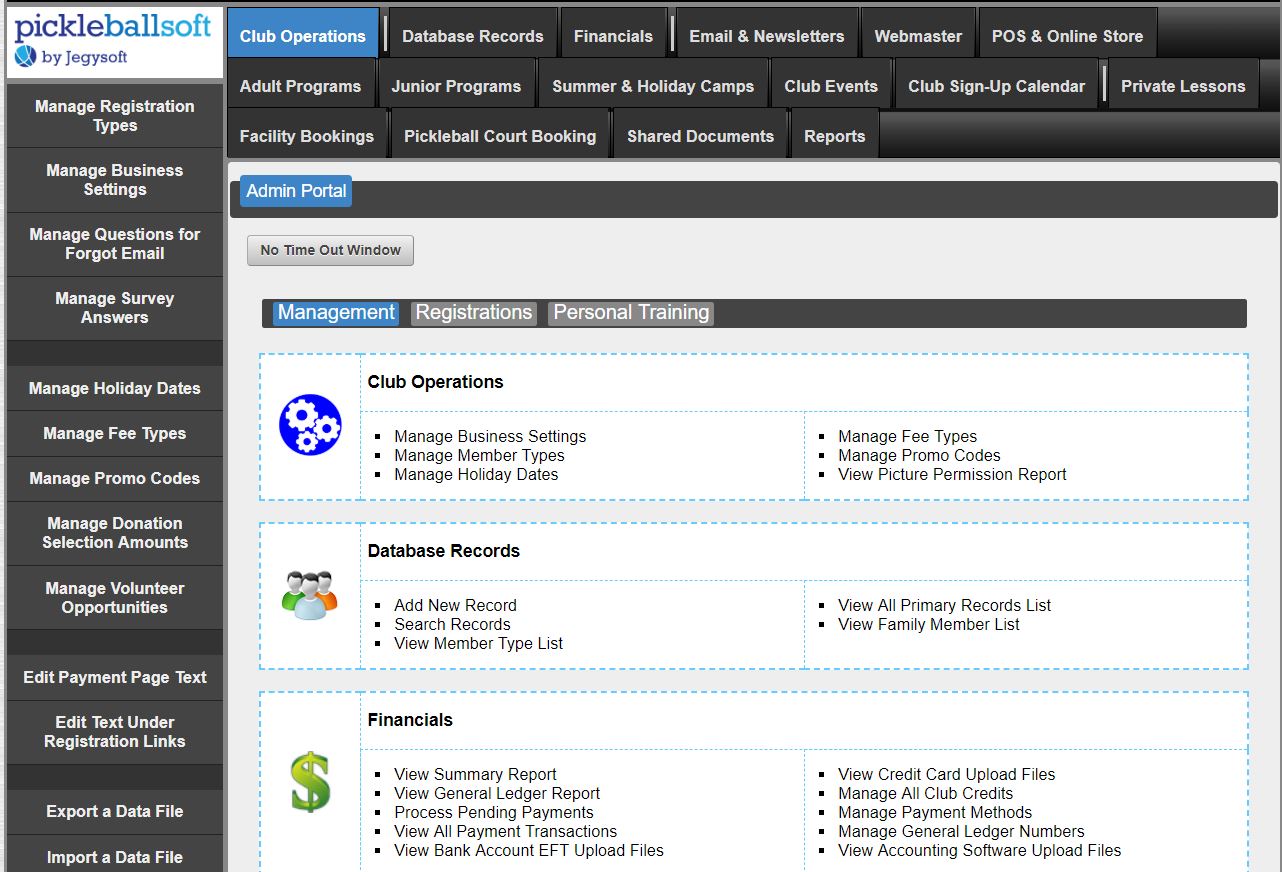Open Manage Survey Answers in sidebar
1282x872 pixels.
tap(115, 308)
